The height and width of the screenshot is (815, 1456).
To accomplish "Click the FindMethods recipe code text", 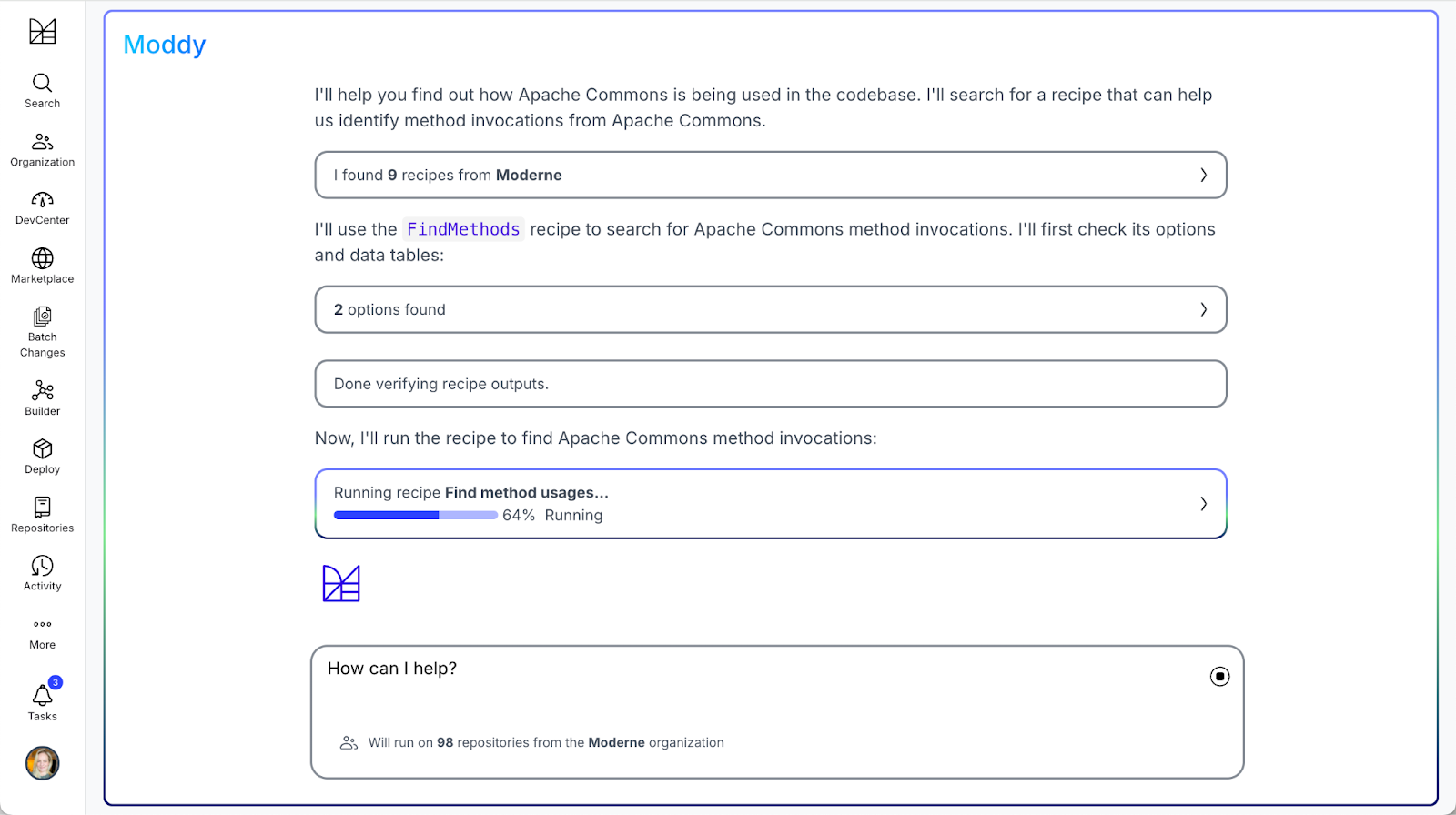I will tap(463, 229).
